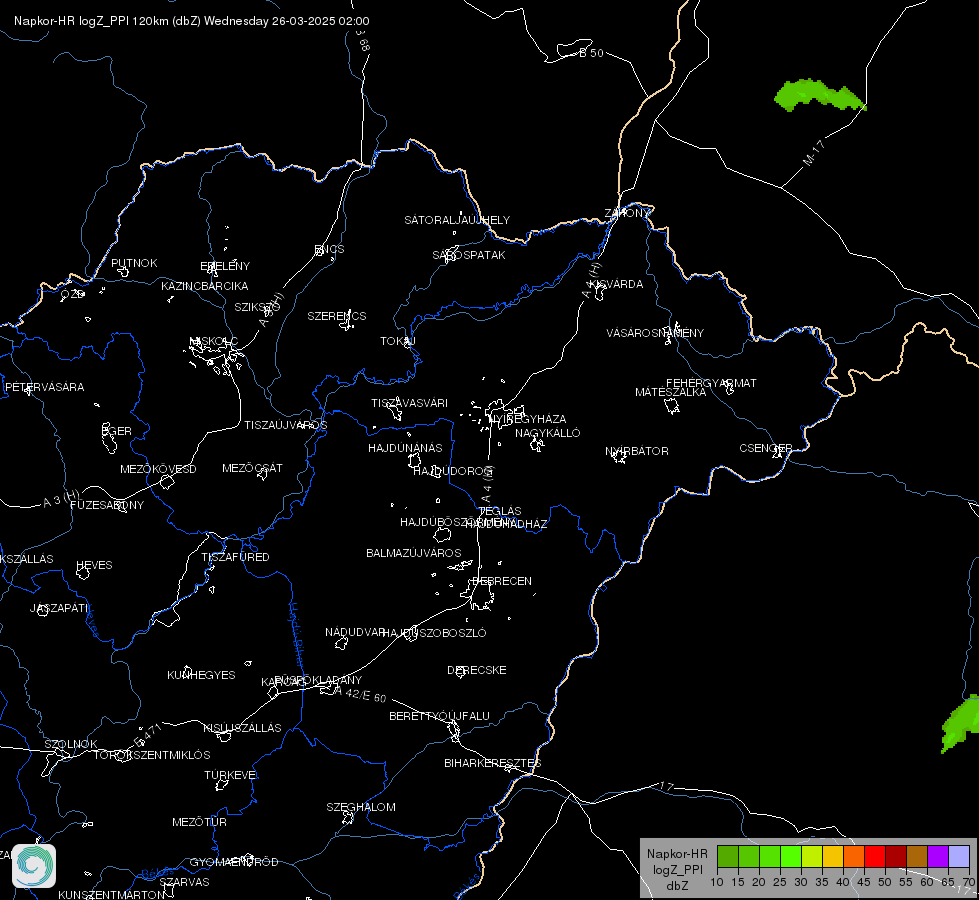This screenshot has height=900, width=979.
Task: Click the JÁSZAPÁTI label
Action: [x=59, y=608]
